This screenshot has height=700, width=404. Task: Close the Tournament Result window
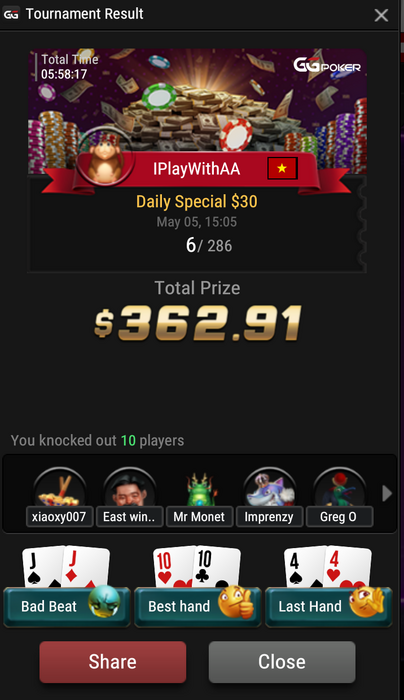381,15
